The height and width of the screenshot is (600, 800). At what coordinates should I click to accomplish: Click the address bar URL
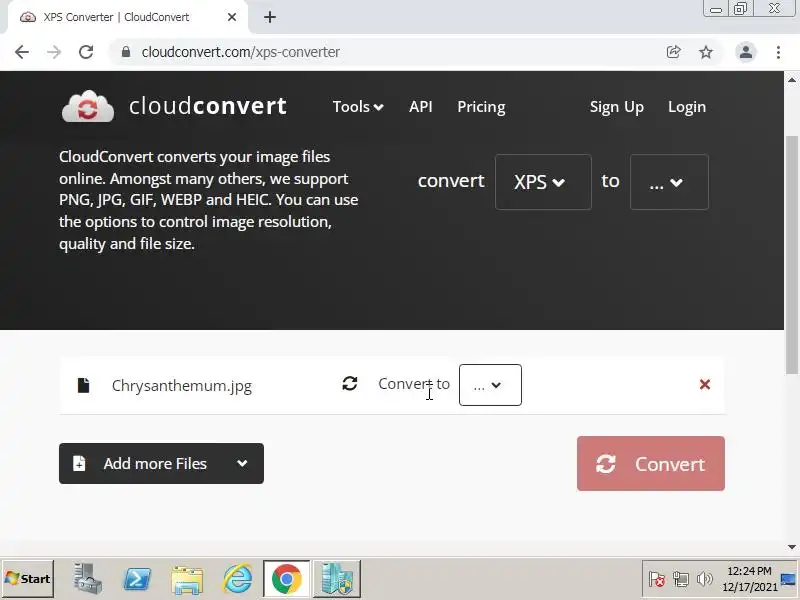[x=240, y=52]
